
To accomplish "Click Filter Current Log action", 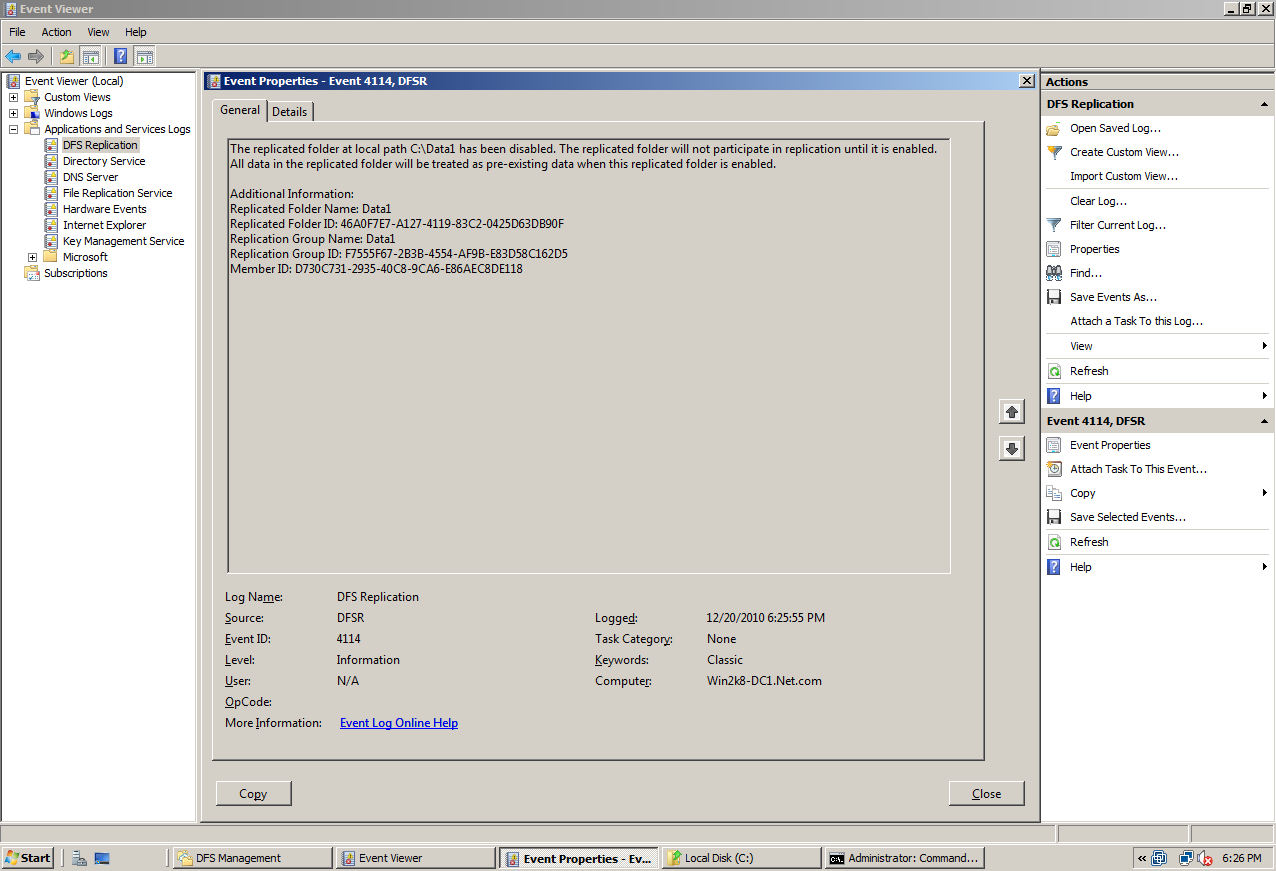I will click(x=1117, y=225).
